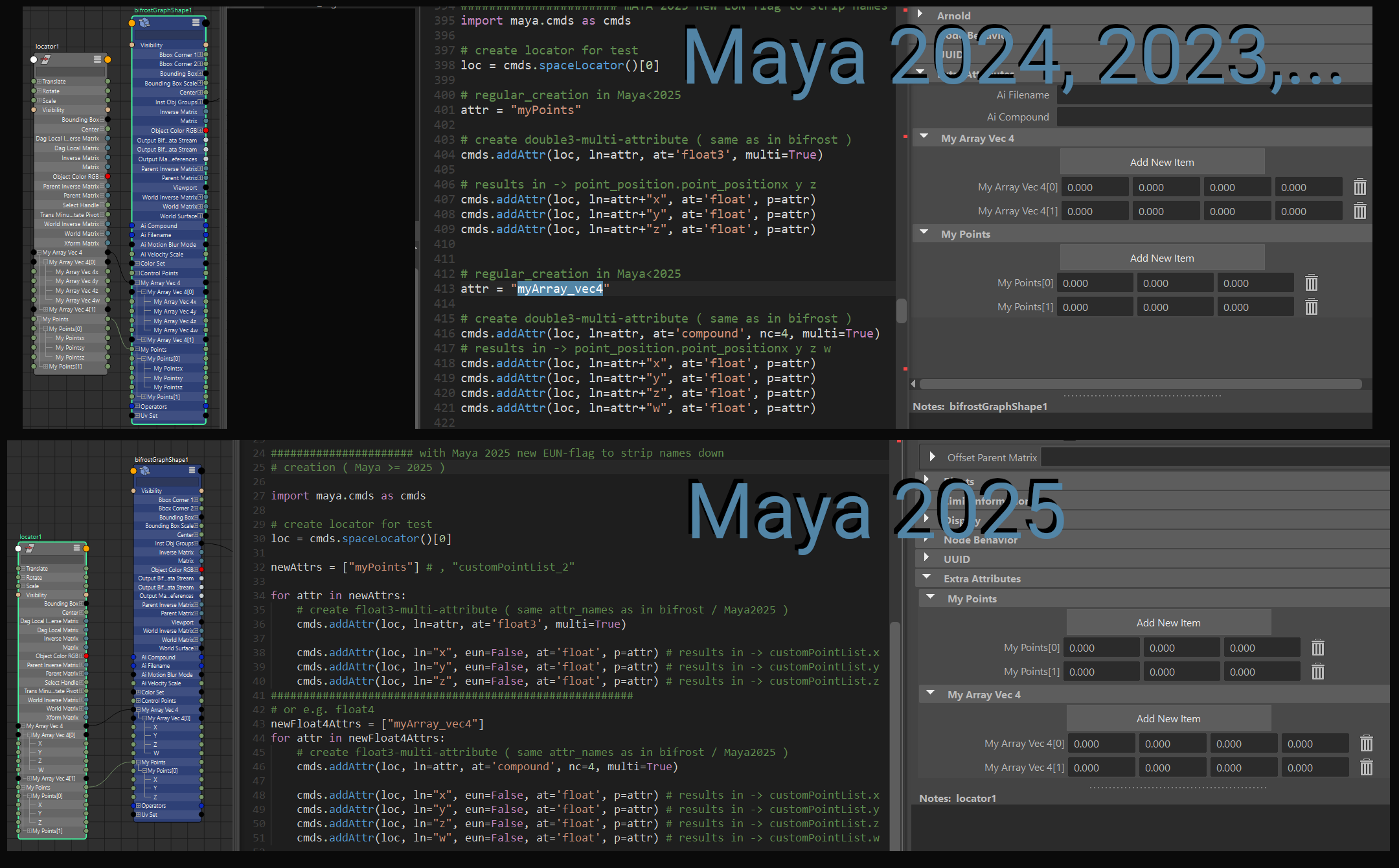Click the trash icon for My Array Vec 4[1] in the bottom panel
This screenshot has width=1399, height=868.
(x=1367, y=768)
